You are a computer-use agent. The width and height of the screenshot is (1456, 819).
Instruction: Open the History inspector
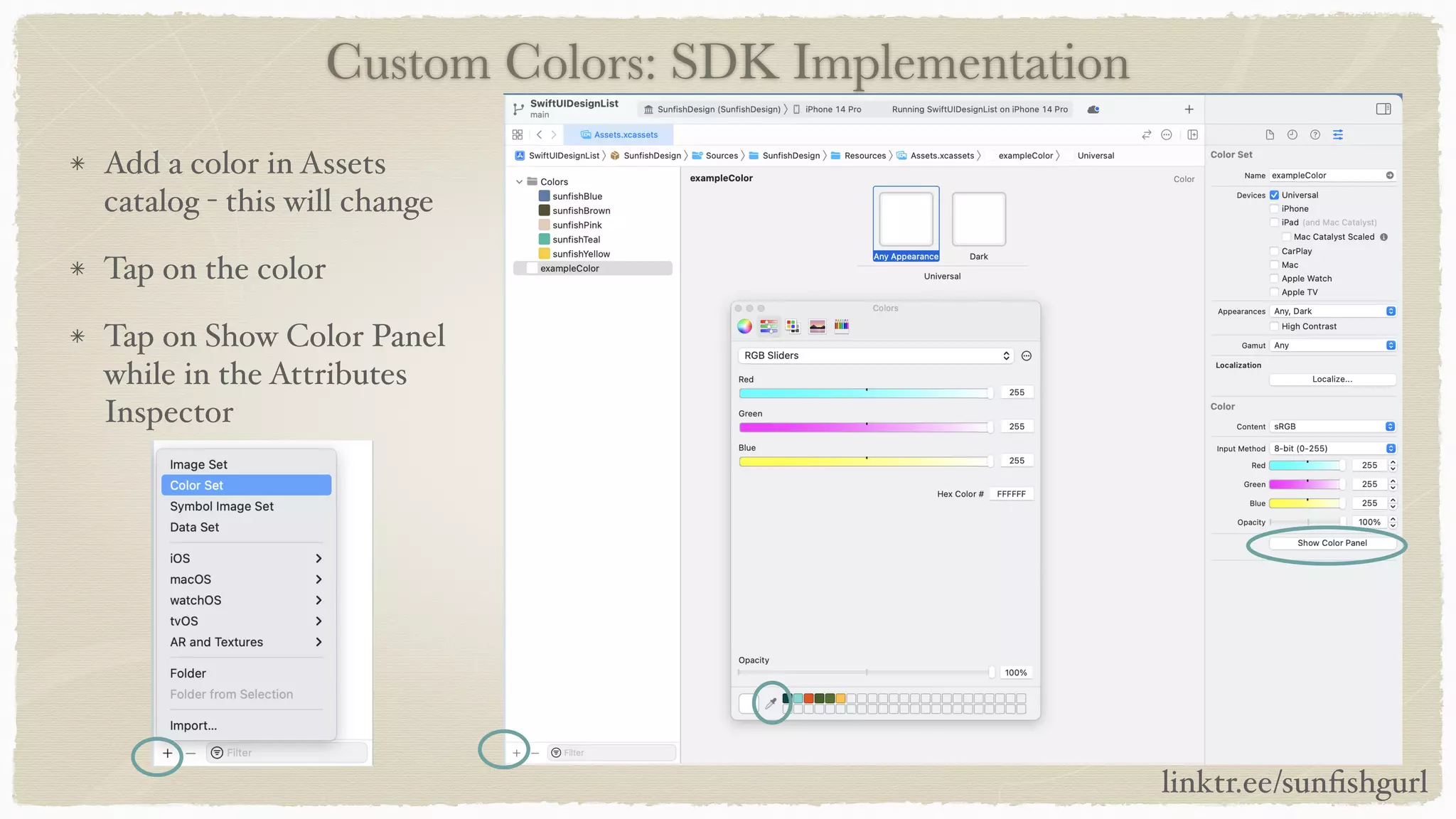pos(1292,135)
